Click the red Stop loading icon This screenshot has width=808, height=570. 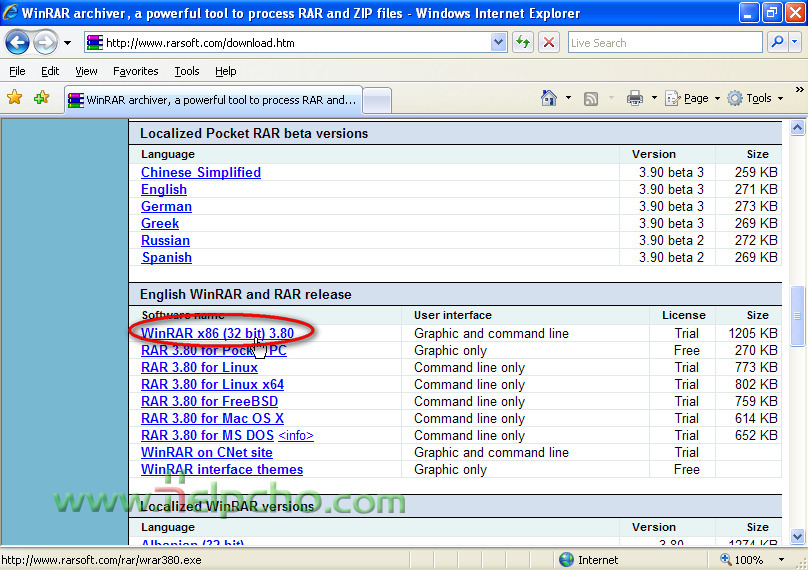[549, 42]
